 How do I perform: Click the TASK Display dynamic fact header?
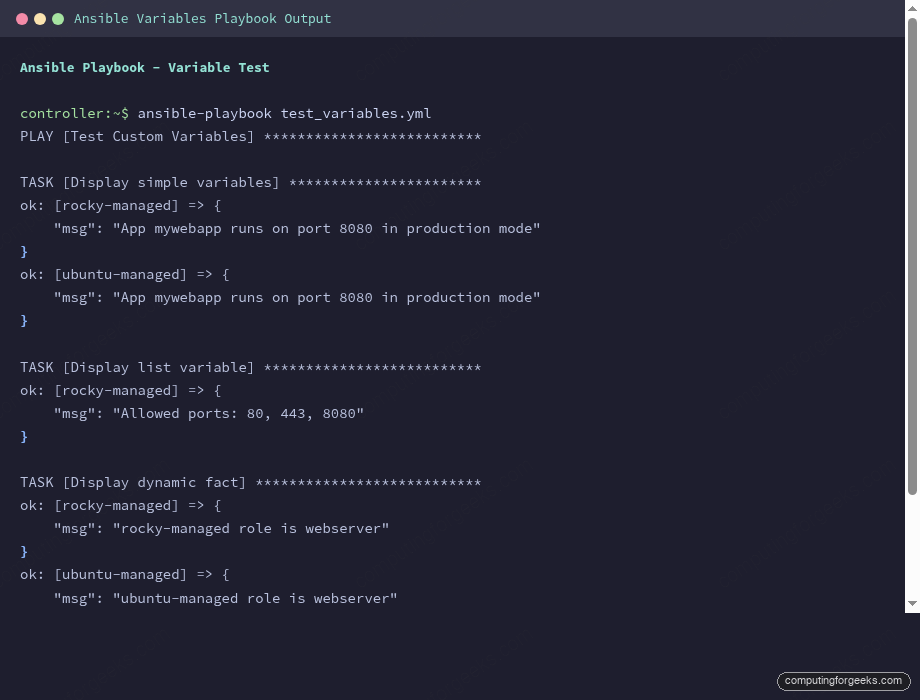pyautogui.click(x=250, y=482)
